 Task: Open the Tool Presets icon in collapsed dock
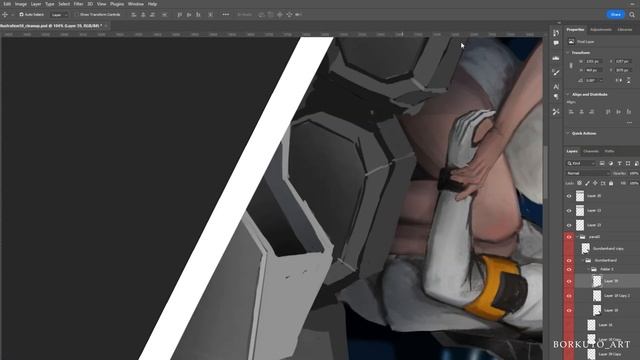tap(556, 112)
